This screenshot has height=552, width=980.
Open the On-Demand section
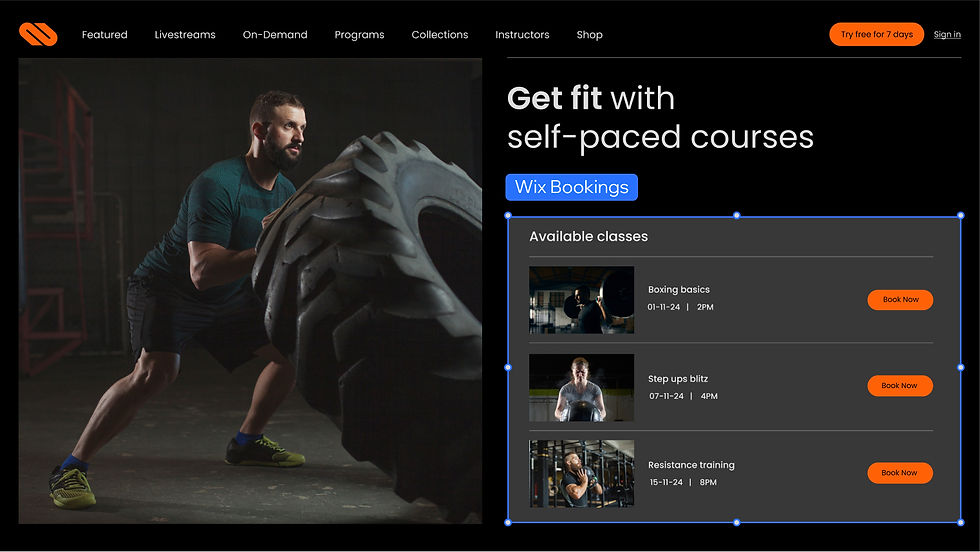point(275,34)
